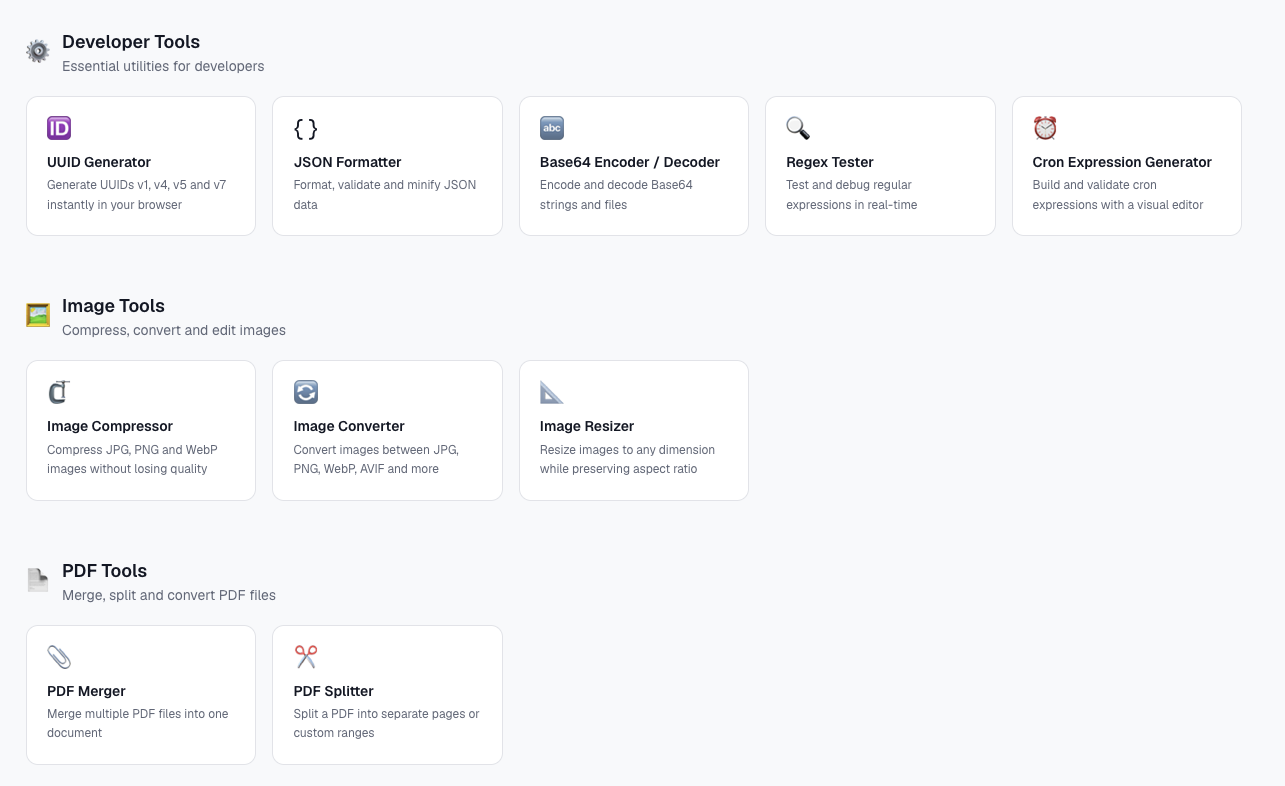Viewport: 1285px width, 786px height.
Task: Open the Image Compressor title link
Action: (x=110, y=426)
